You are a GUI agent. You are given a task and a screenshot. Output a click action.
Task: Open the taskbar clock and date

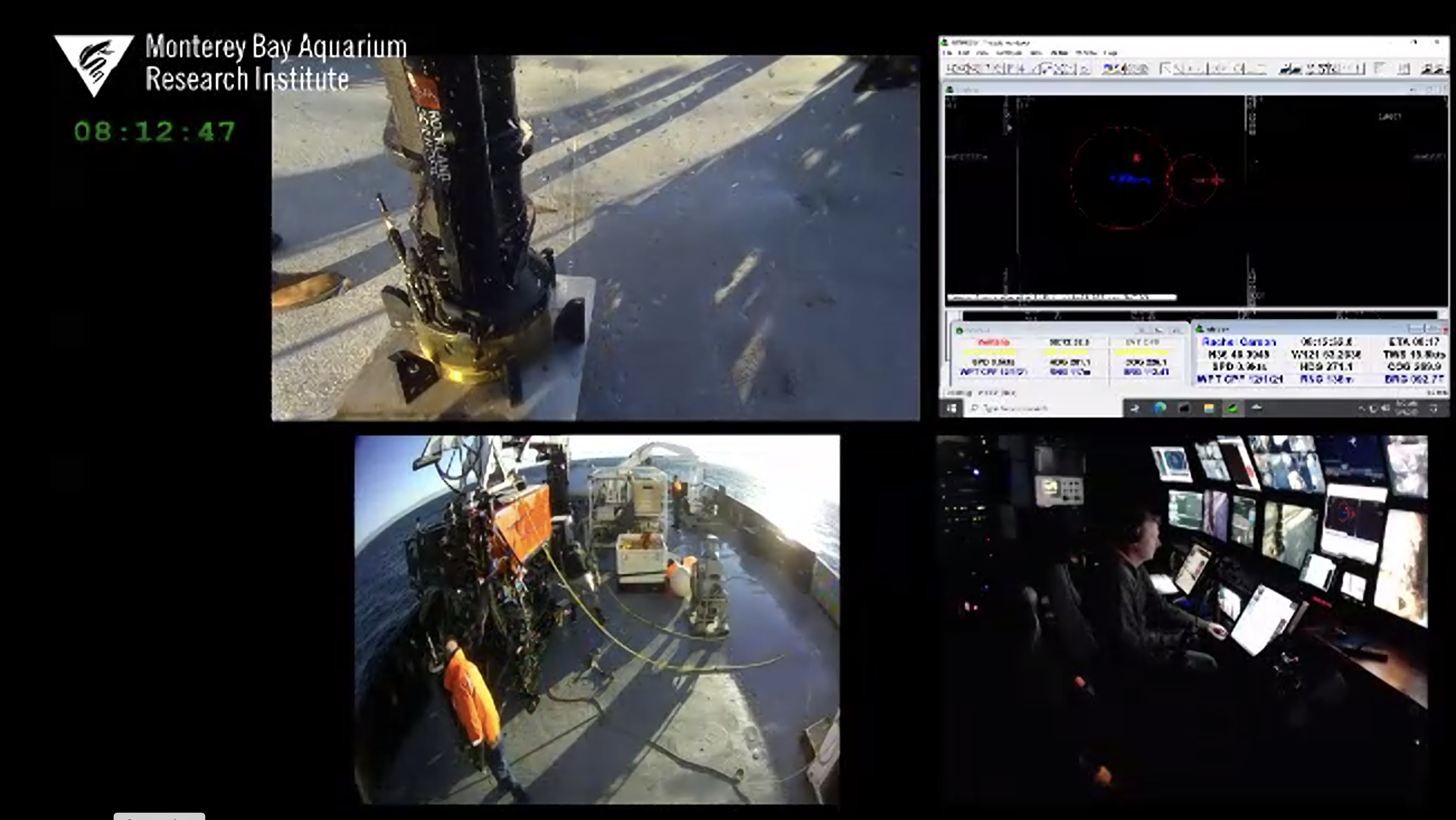(x=1407, y=408)
